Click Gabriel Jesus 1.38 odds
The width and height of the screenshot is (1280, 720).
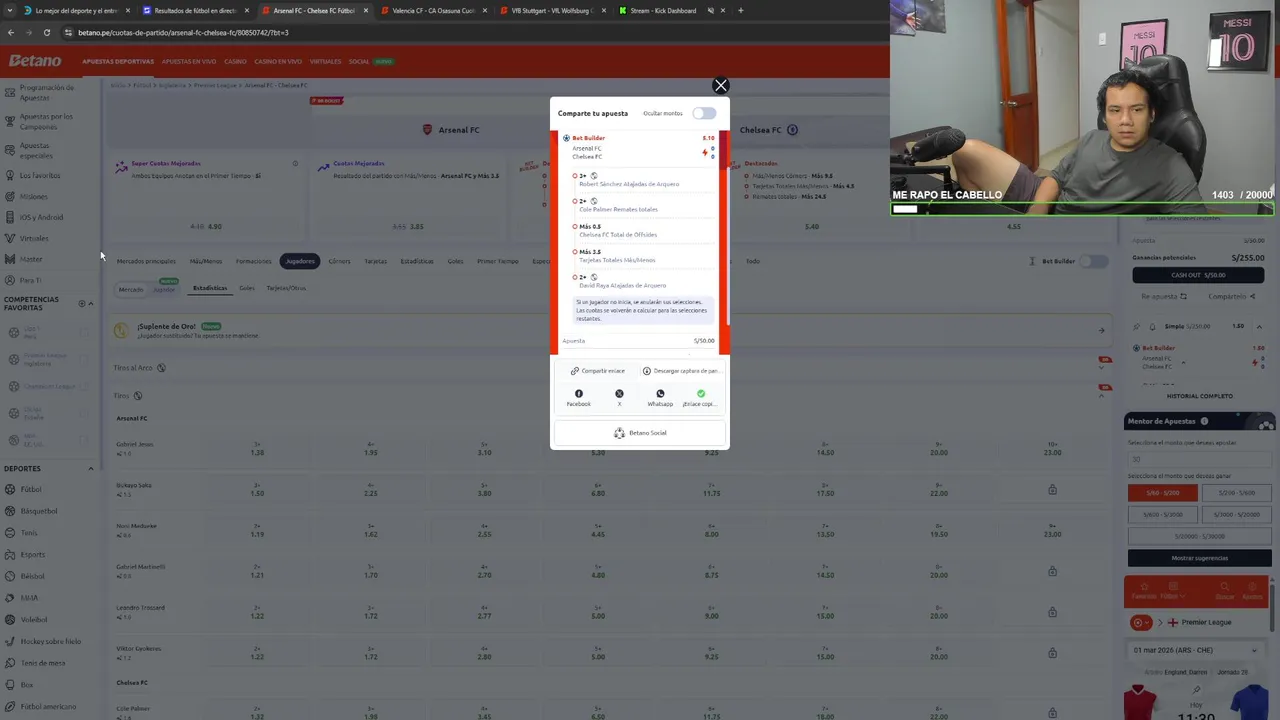point(257,449)
